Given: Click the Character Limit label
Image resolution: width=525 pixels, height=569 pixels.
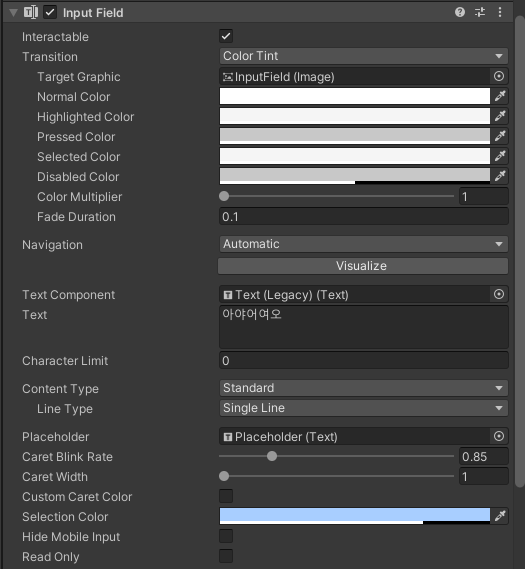Looking at the screenshot, I should (65, 361).
